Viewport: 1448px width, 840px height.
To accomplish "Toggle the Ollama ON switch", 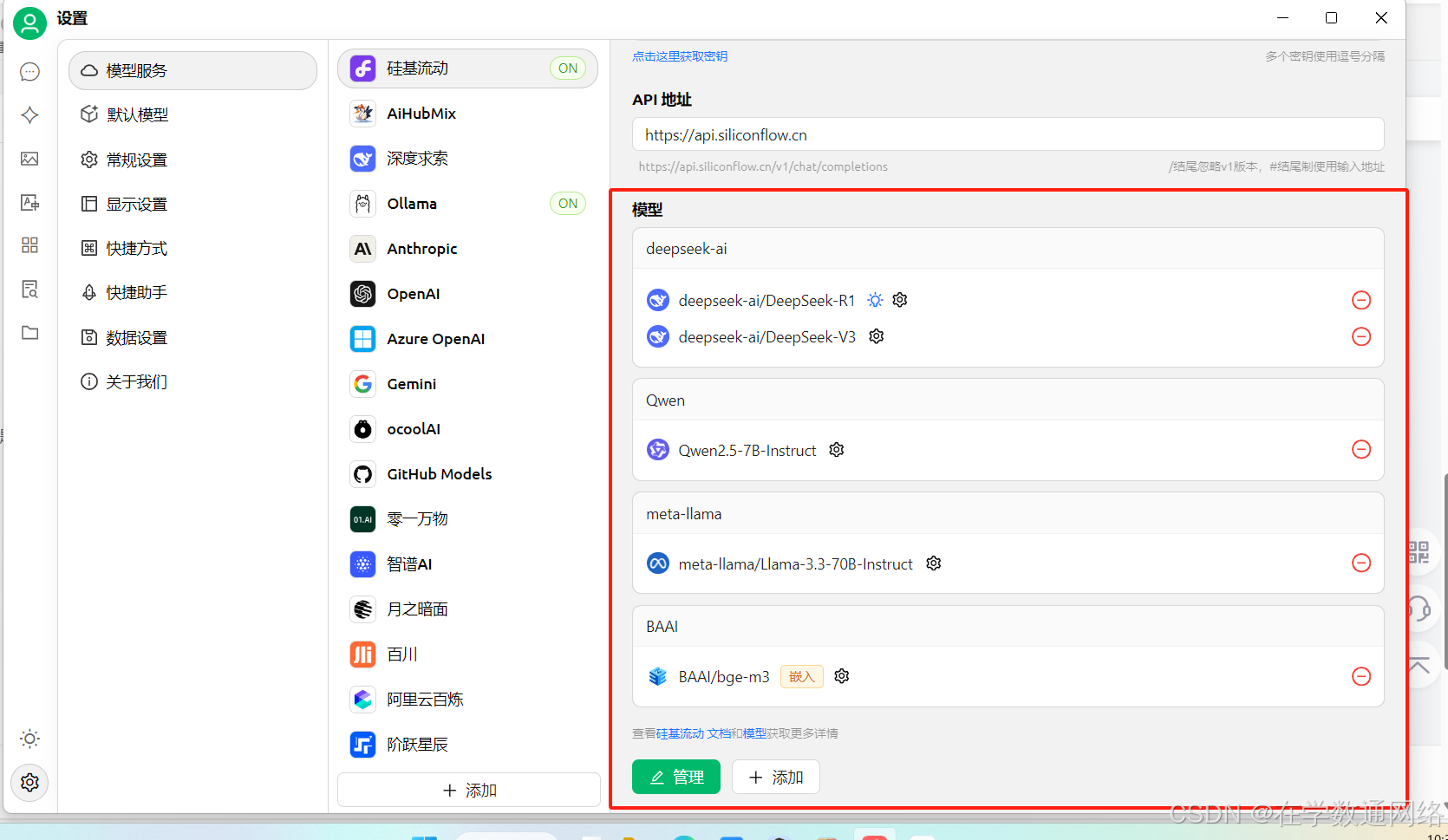I will pyautogui.click(x=568, y=204).
